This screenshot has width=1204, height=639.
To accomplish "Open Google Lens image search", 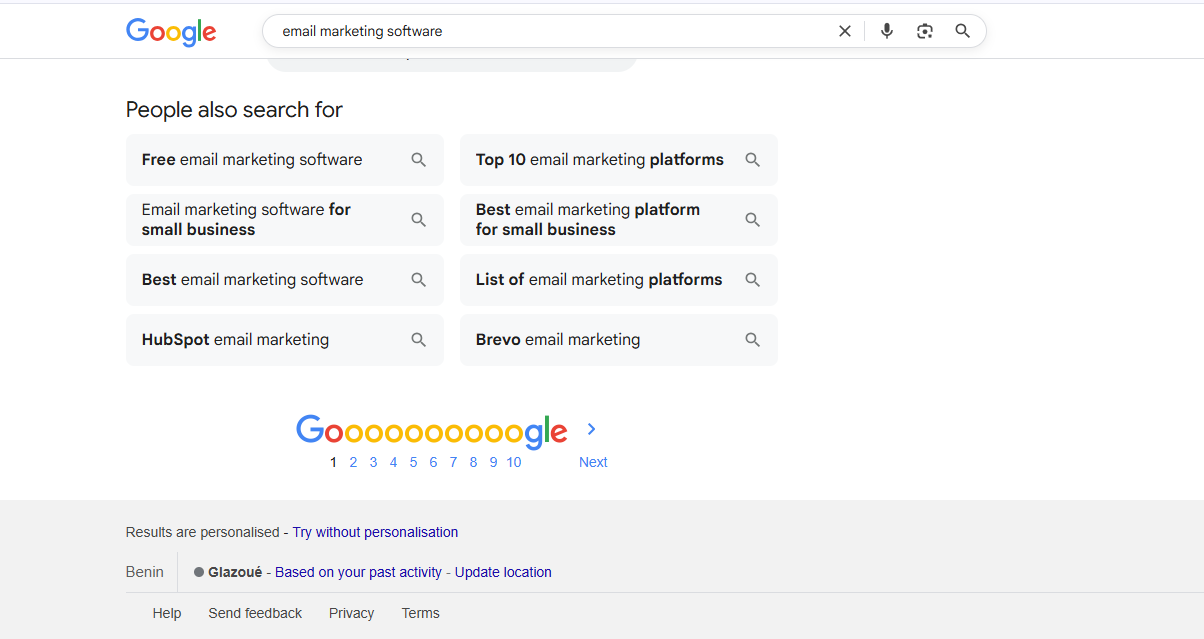I will (x=924, y=31).
